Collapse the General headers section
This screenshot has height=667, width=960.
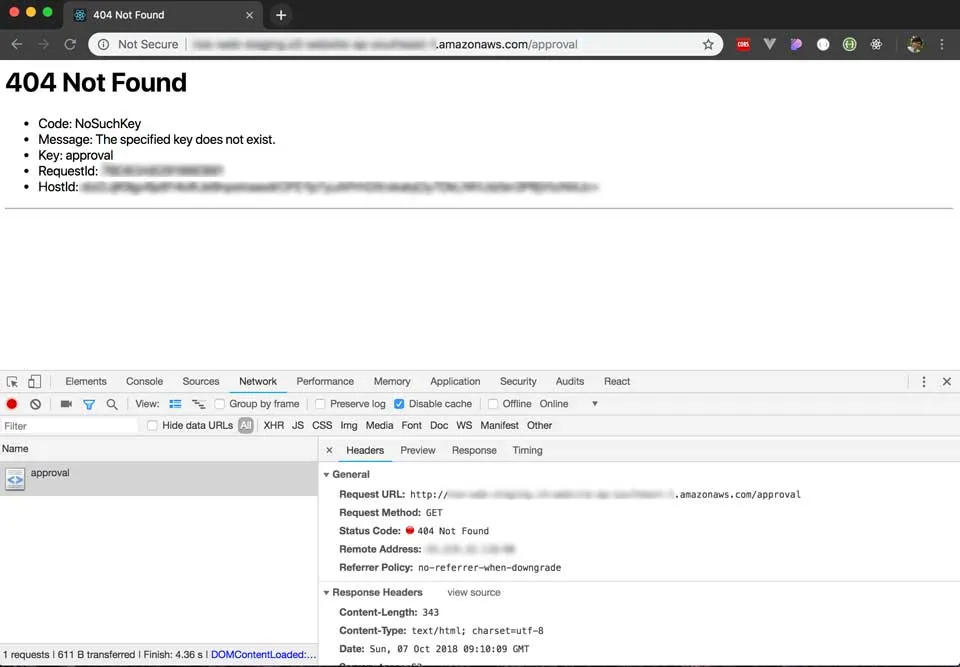pyautogui.click(x=327, y=475)
